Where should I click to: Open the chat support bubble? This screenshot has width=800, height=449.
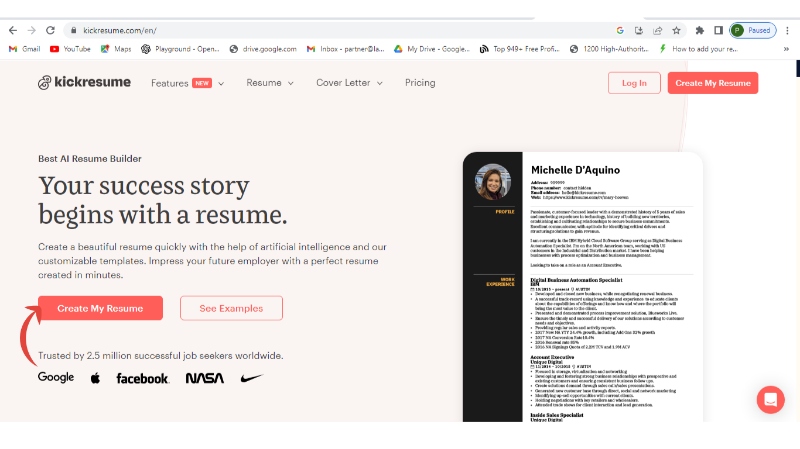point(770,400)
